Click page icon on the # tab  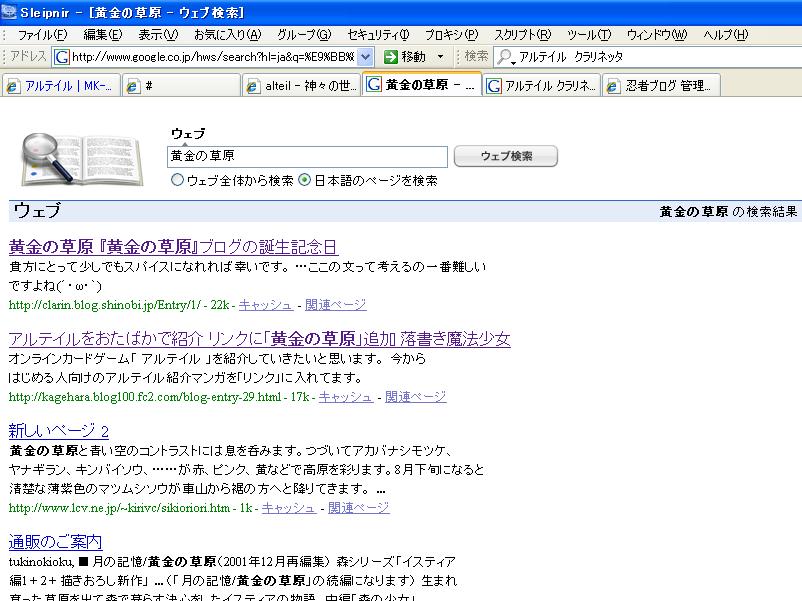click(132, 86)
